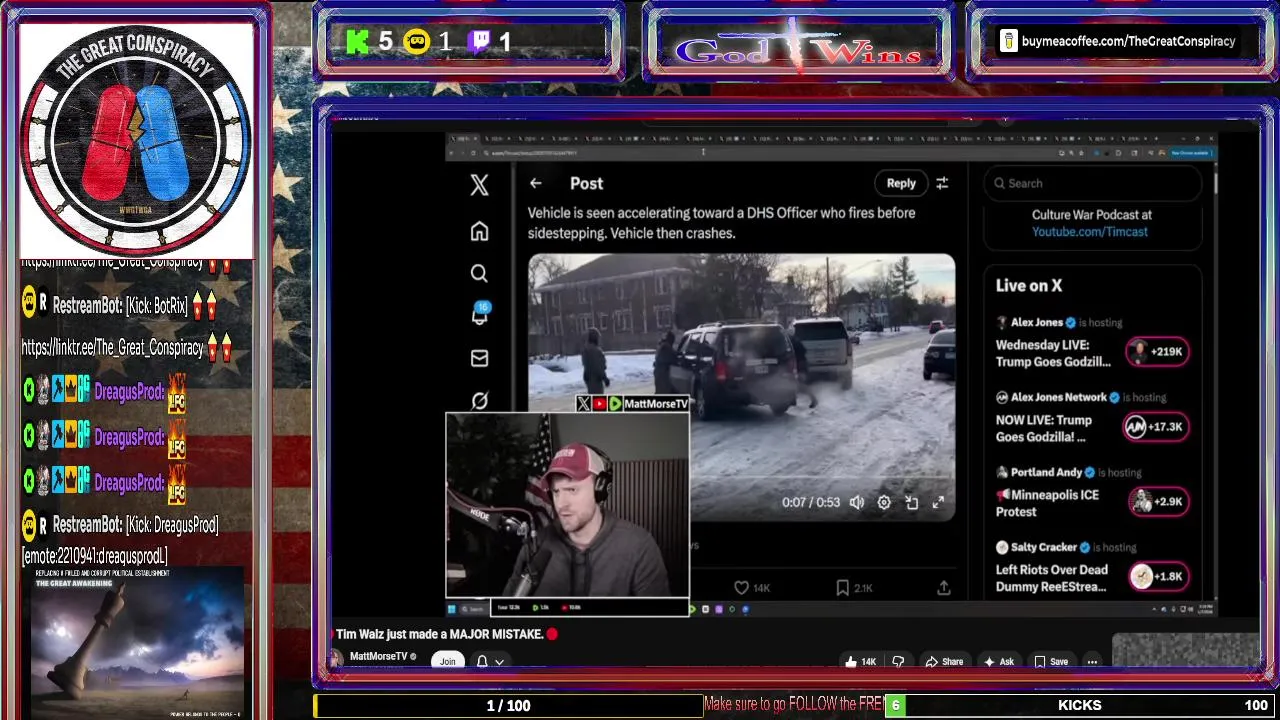Share the YouTube video

pos(944,661)
